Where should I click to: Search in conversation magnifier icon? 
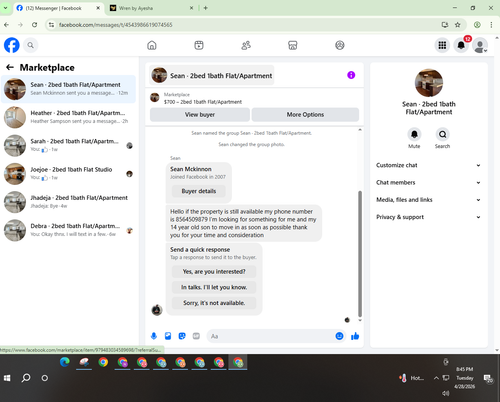tap(442, 134)
